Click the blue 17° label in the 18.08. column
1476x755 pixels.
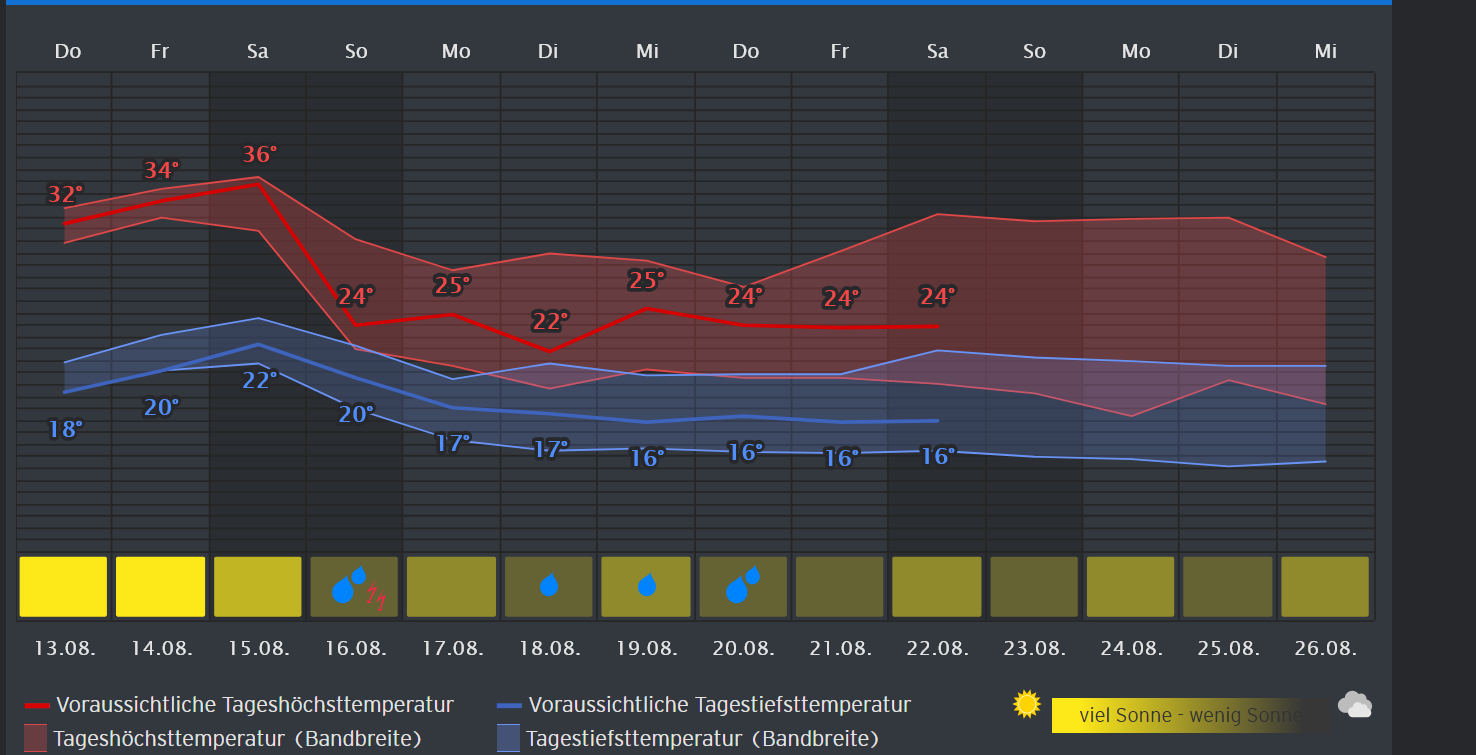point(550,450)
